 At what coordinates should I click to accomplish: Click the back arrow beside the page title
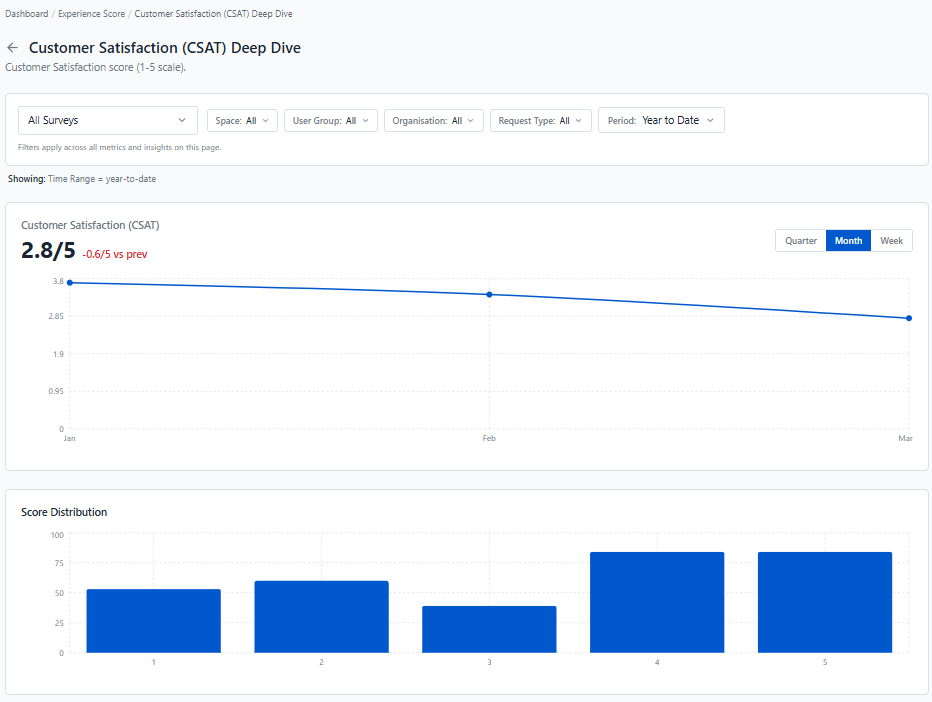coord(12,48)
